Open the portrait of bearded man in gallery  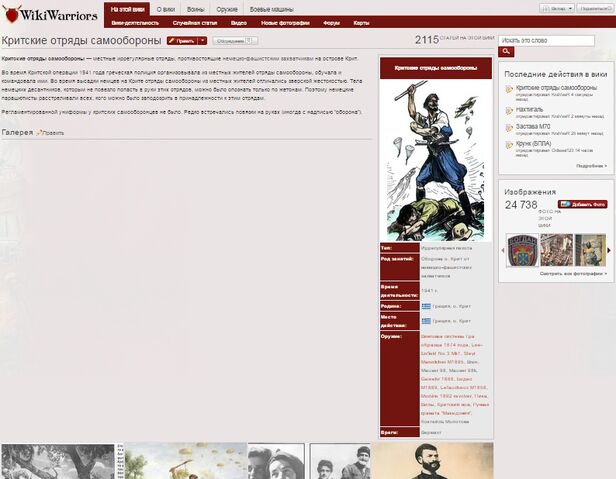pyautogui.click(x=432, y=461)
